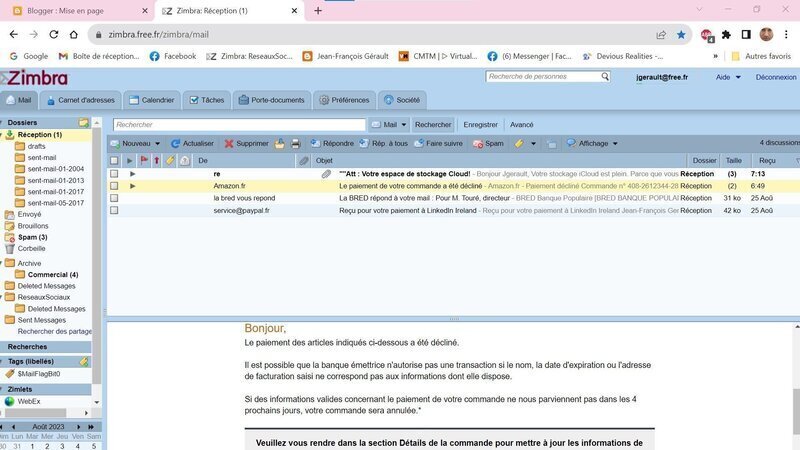Open the Corbeille trash folder

[31, 248]
